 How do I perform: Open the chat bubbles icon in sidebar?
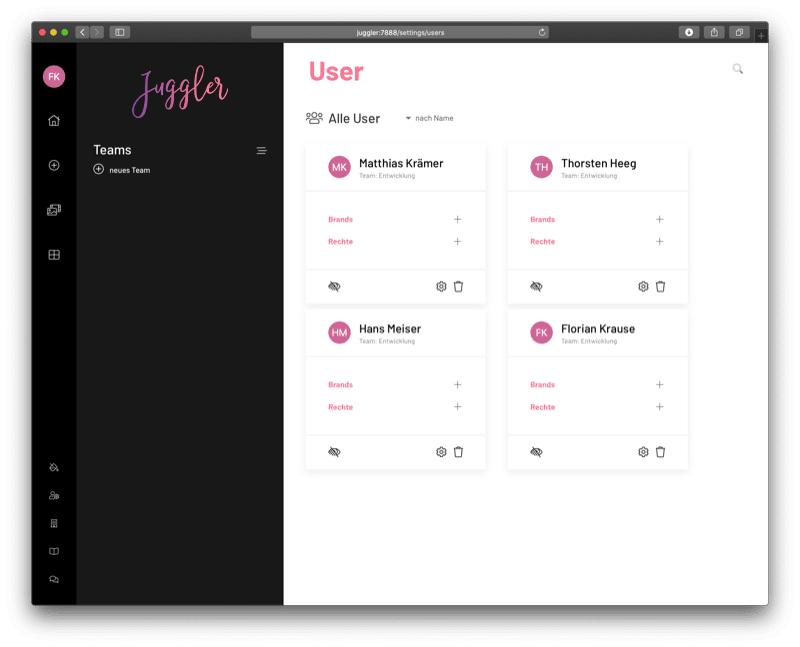(54, 579)
